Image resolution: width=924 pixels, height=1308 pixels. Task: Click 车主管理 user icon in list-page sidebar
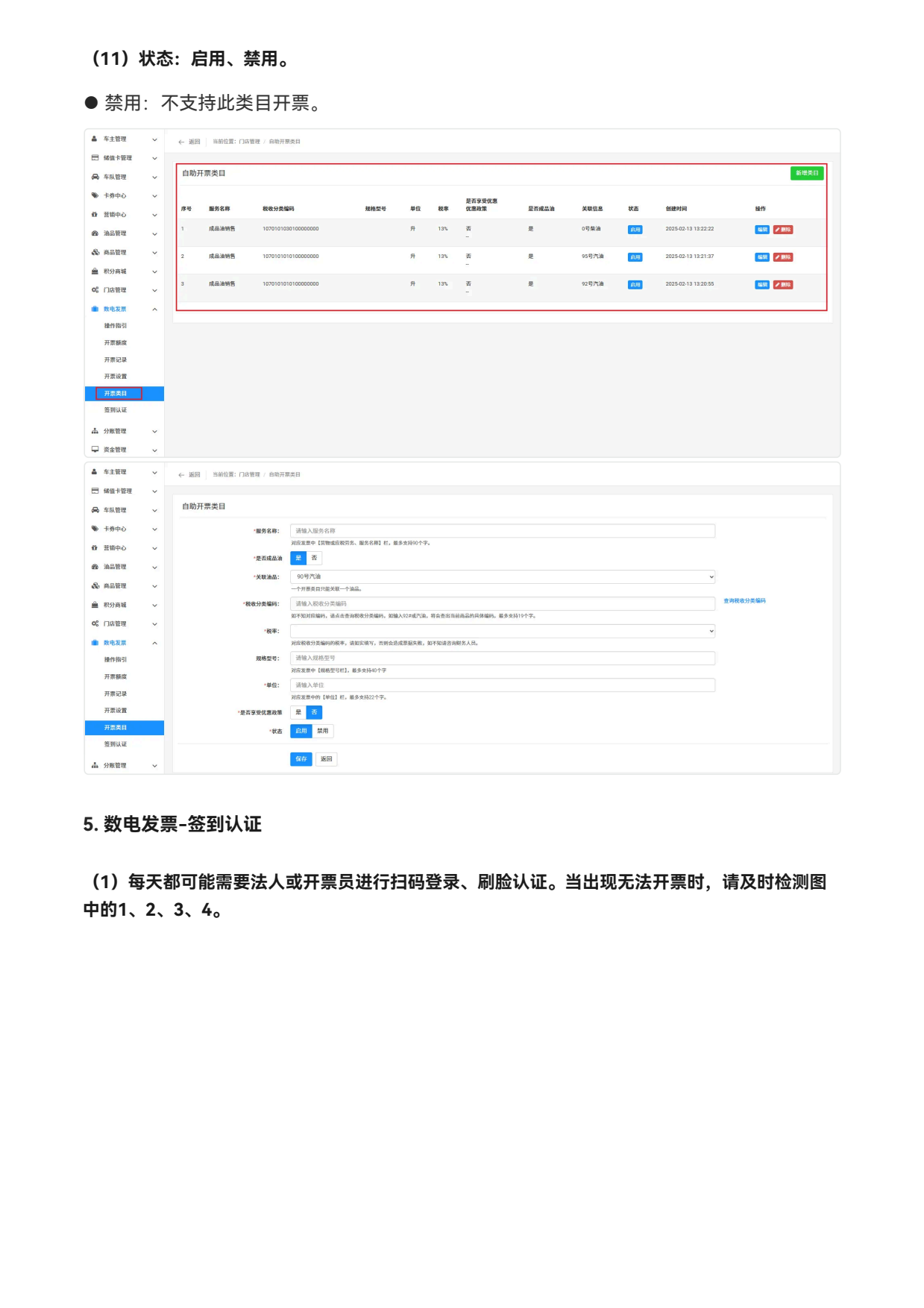coord(95,139)
